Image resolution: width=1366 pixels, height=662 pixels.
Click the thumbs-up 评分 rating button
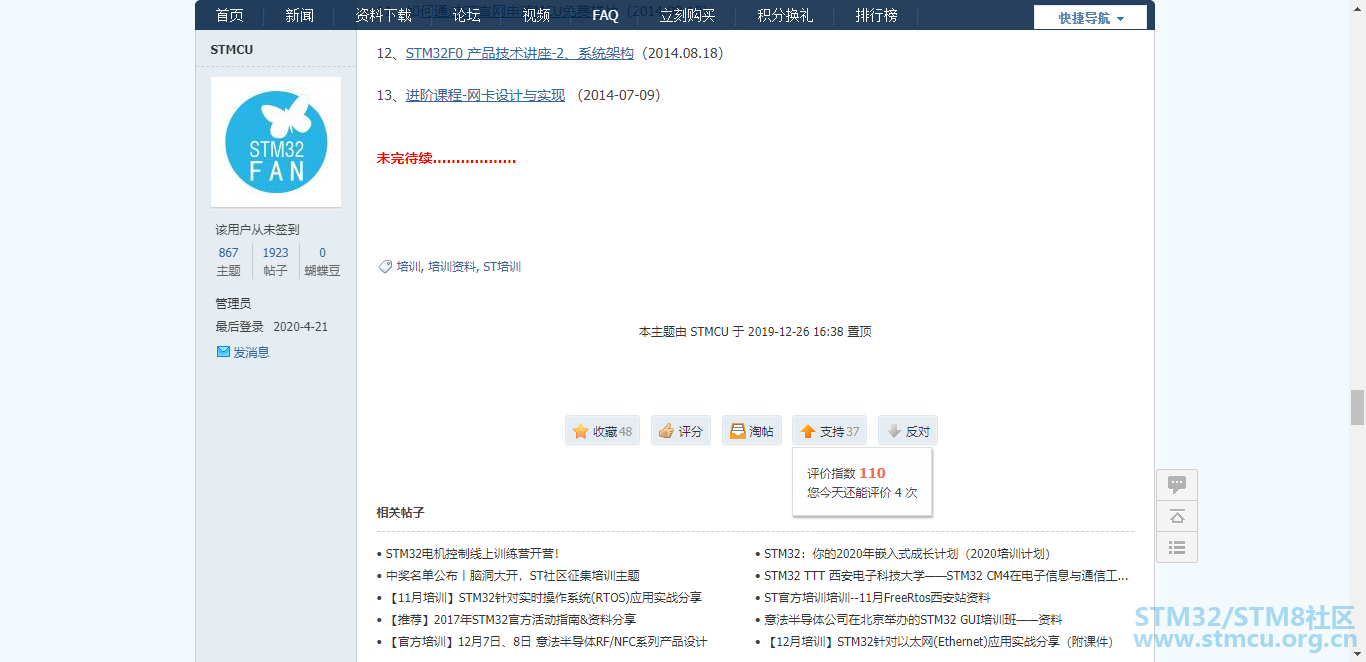click(680, 431)
